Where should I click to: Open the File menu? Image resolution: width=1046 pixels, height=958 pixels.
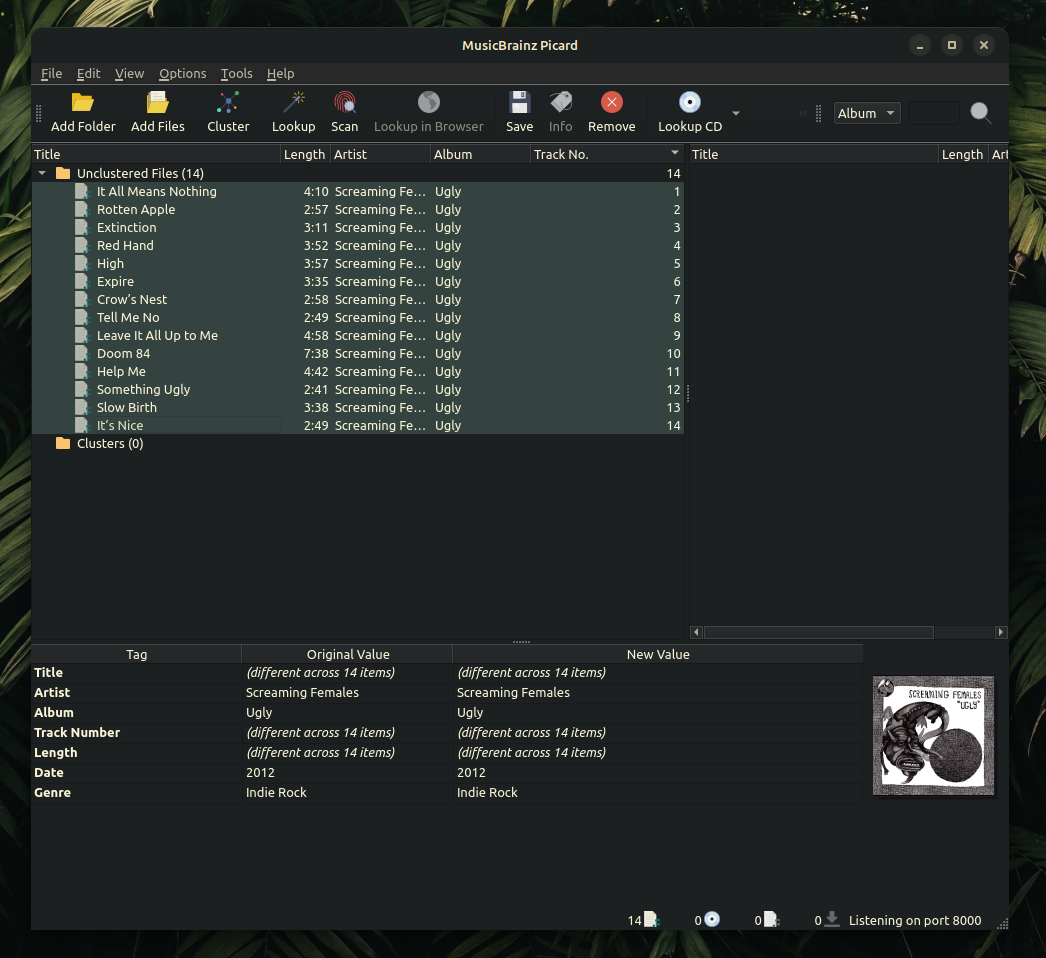[x=51, y=73]
